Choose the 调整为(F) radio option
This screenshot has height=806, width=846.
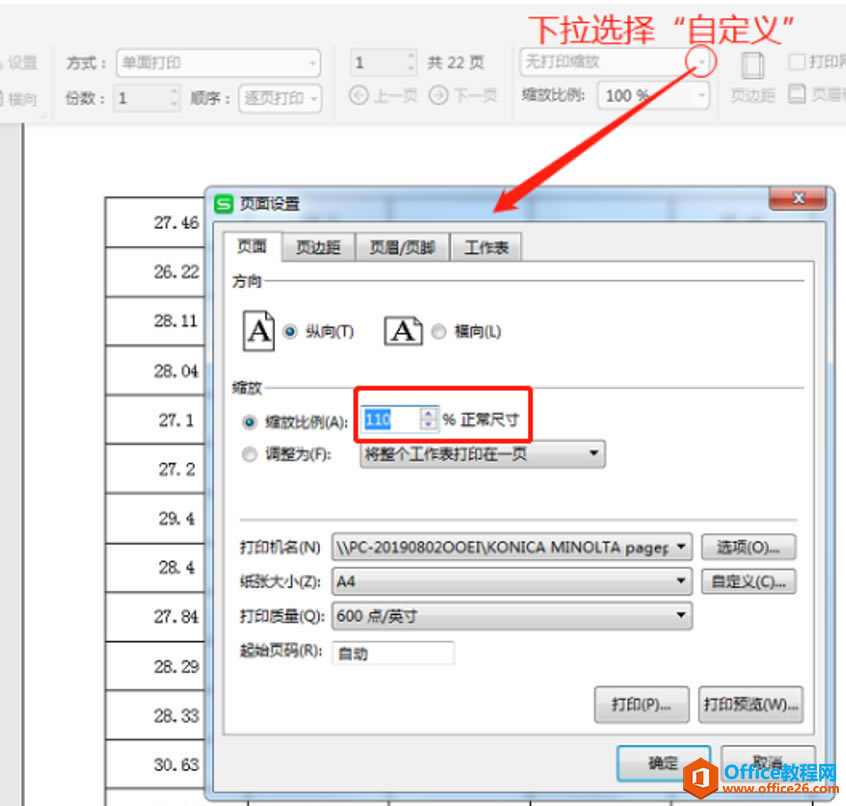click(x=249, y=454)
